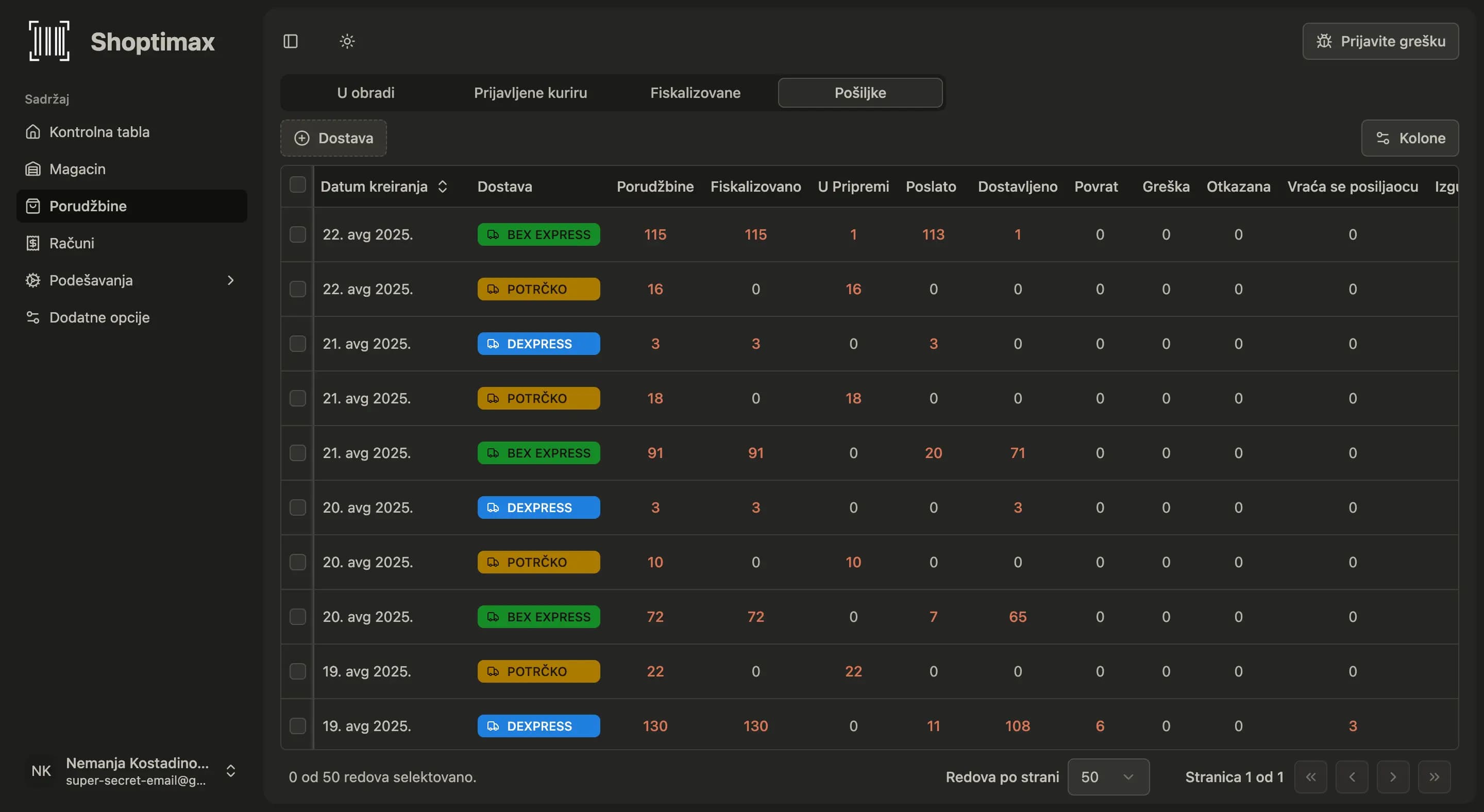Screen dimensions: 1484x812
Task: Open the Prijavljene kuriru tab
Action: click(530, 93)
